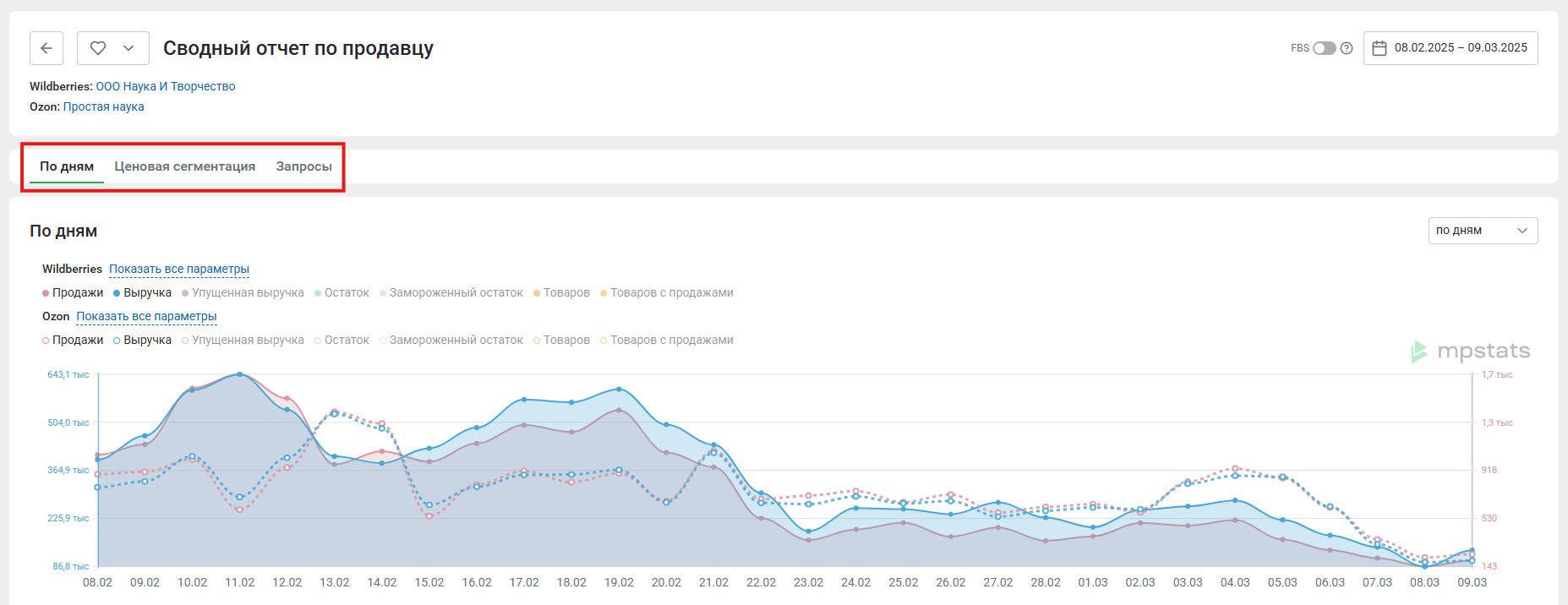Enable Wildberries Замороженный остаток series

coord(451,292)
